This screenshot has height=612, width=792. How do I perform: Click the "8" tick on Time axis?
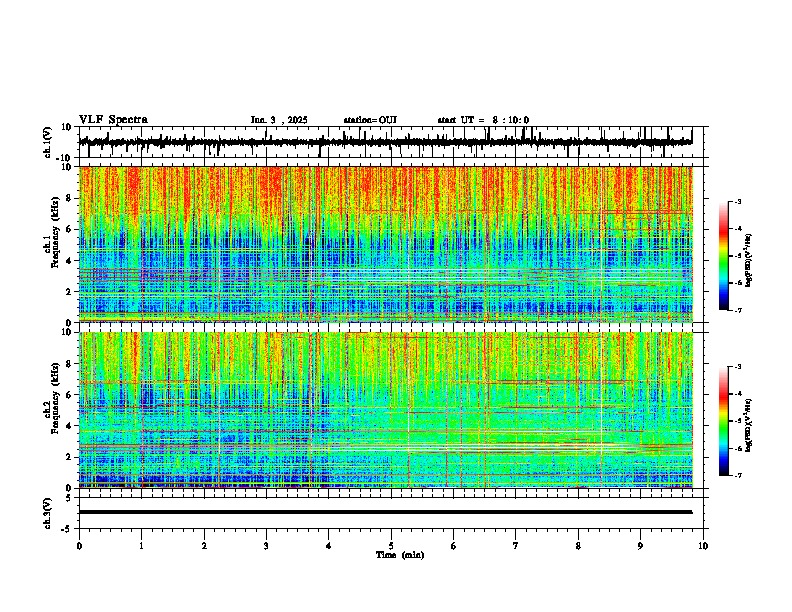pyautogui.click(x=578, y=546)
